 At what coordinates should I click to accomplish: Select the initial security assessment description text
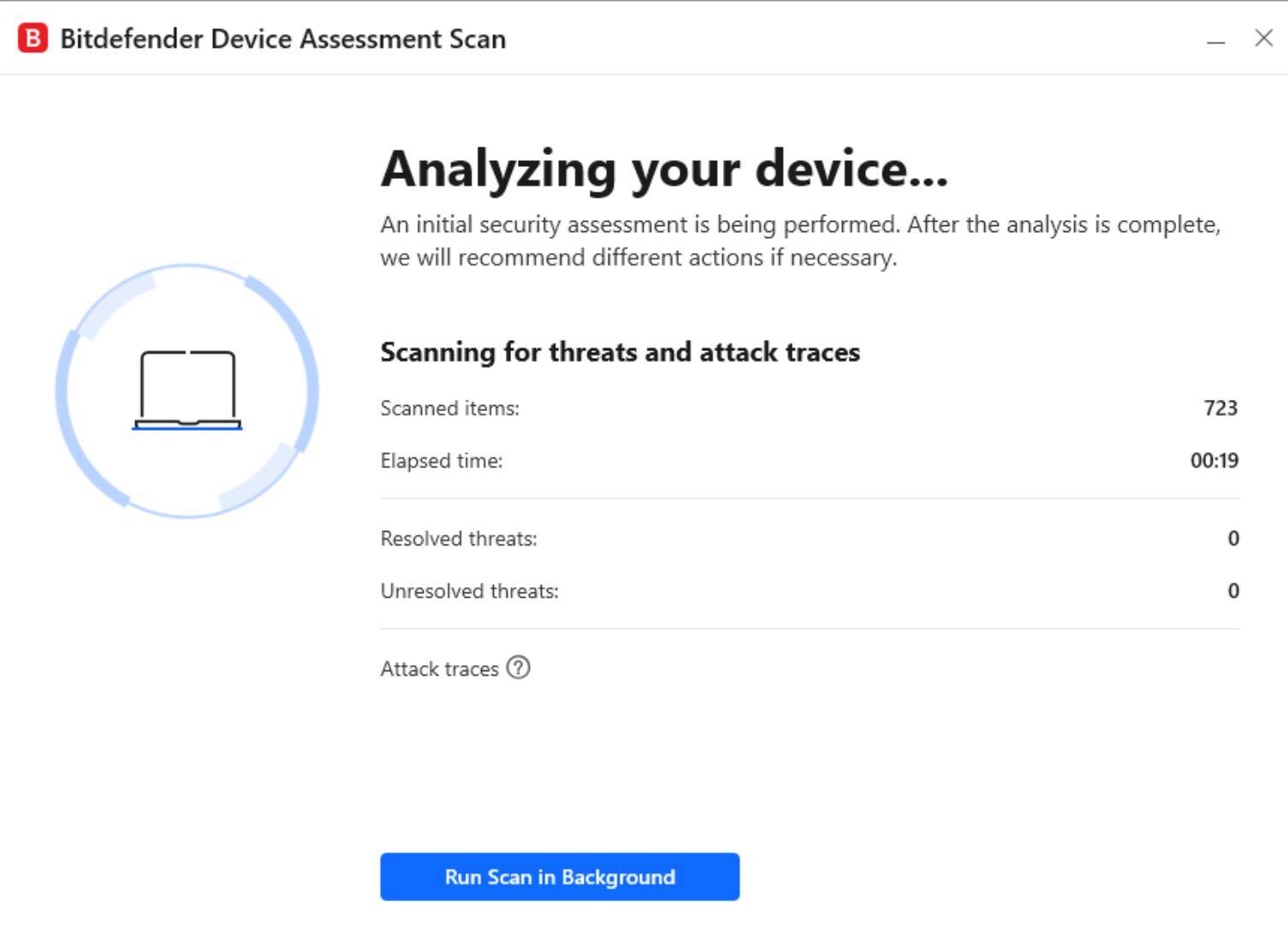pos(799,241)
